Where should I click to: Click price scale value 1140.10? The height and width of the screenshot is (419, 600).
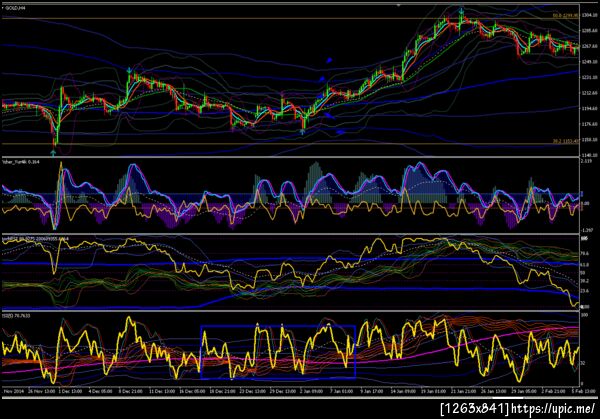[x=589, y=155]
